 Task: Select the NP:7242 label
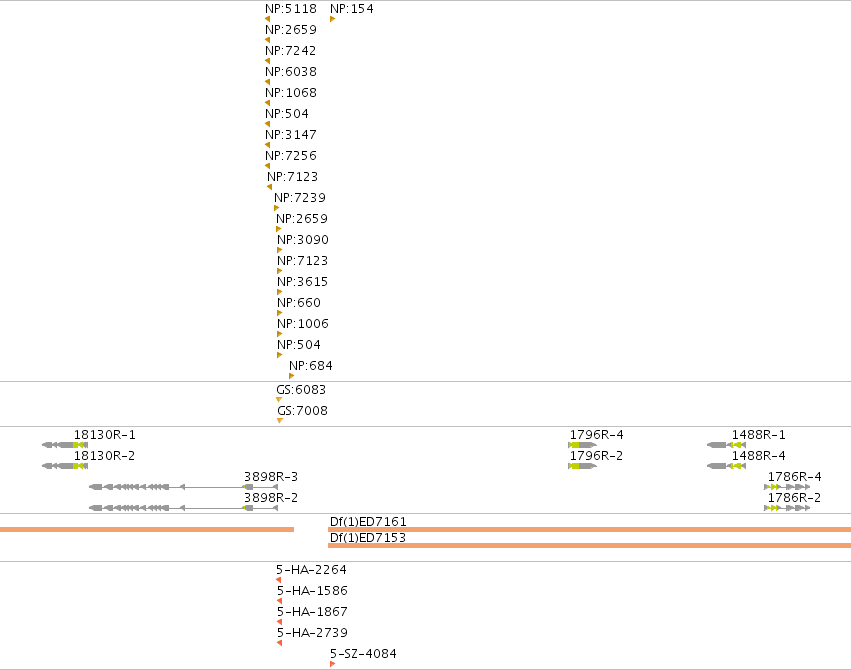[290, 50]
